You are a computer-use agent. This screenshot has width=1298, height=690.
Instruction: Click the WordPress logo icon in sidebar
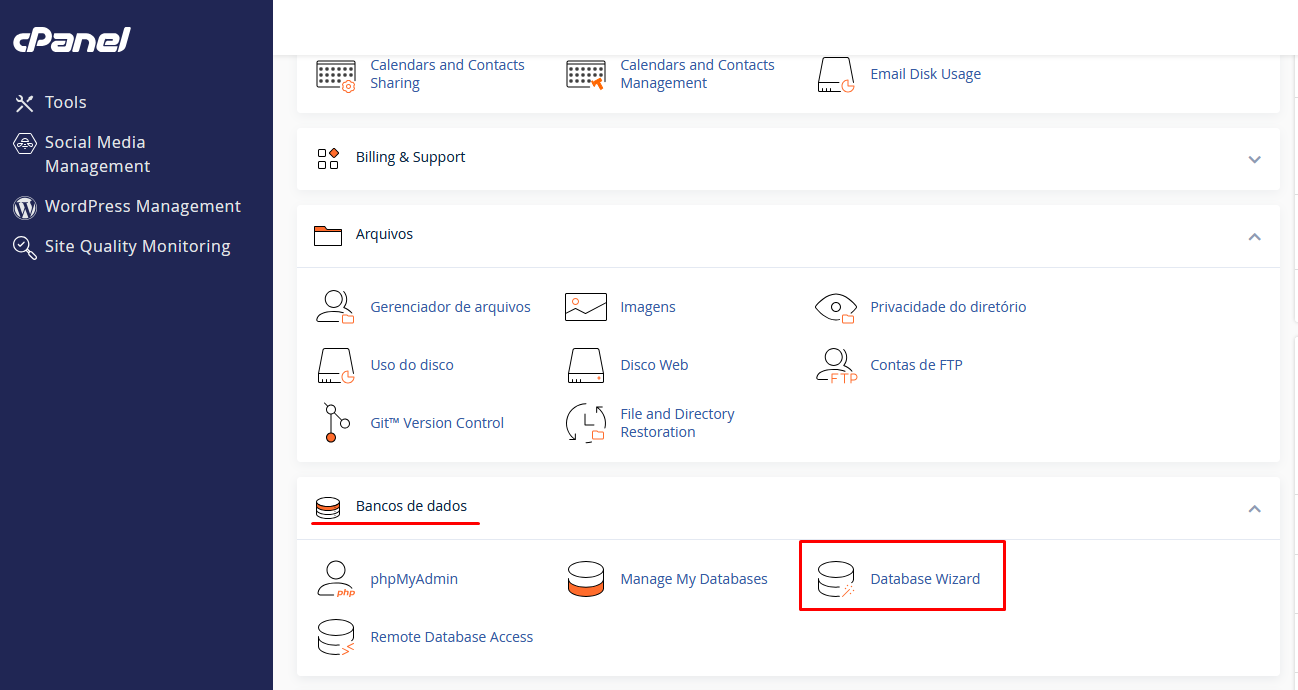point(25,207)
